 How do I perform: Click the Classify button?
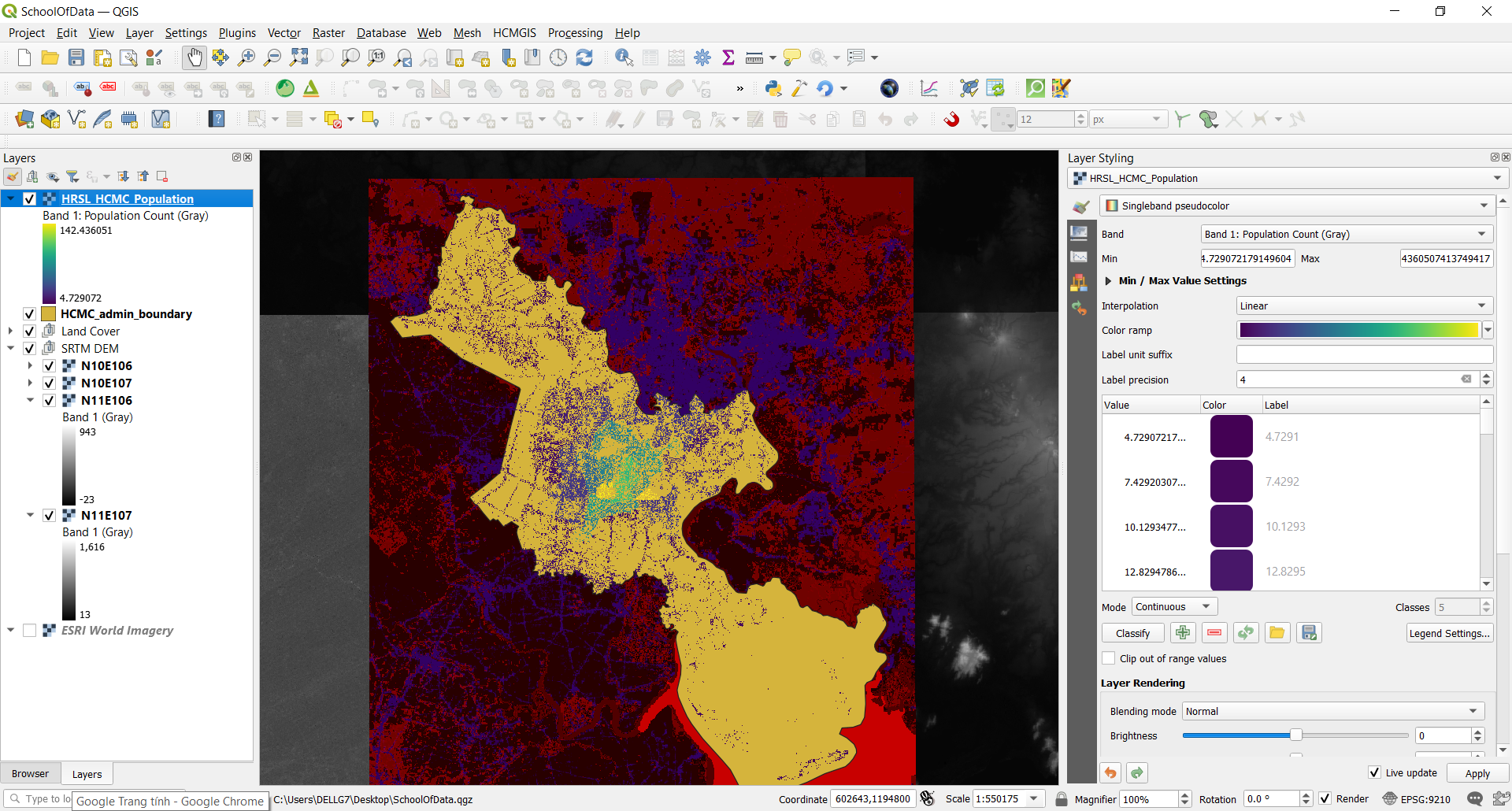click(x=1132, y=633)
